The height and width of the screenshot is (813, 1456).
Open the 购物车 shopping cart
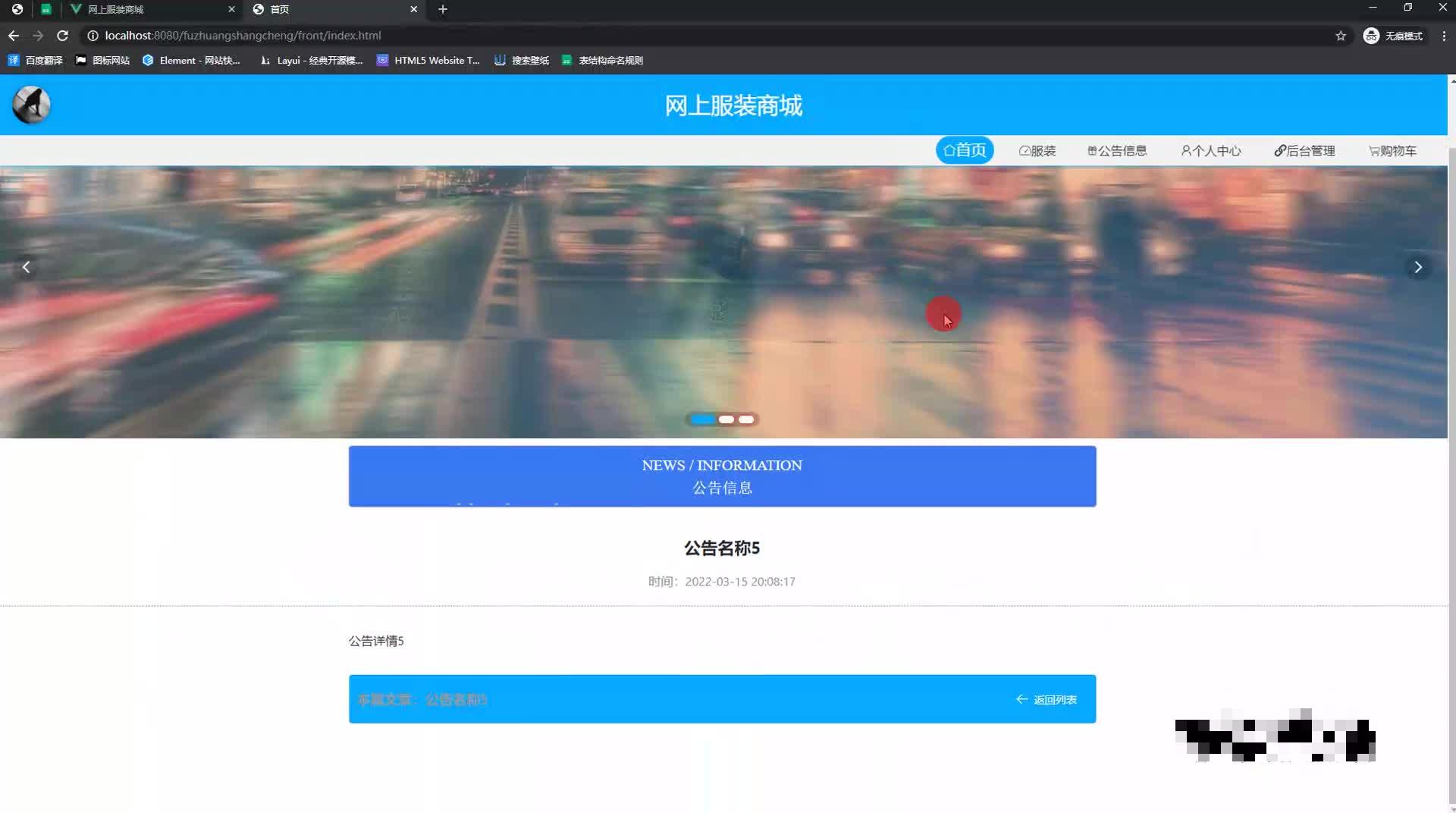1392,151
